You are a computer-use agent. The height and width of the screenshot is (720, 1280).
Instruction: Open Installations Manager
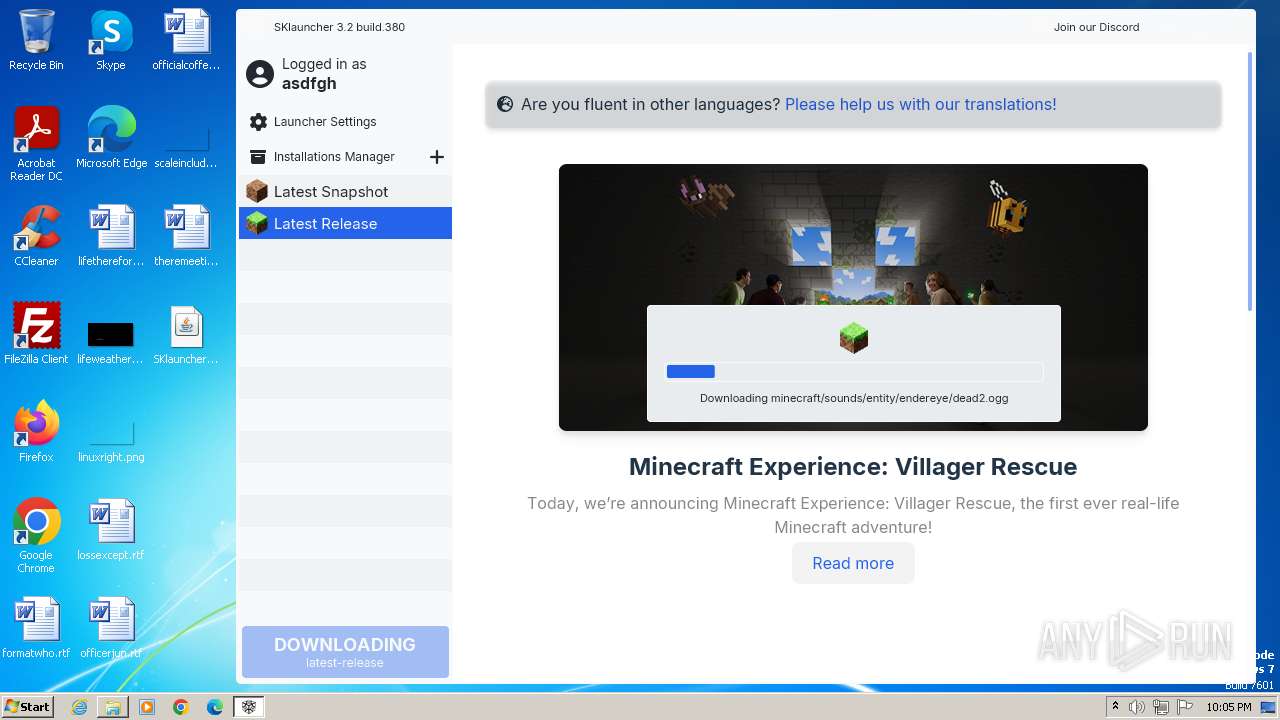coord(334,157)
